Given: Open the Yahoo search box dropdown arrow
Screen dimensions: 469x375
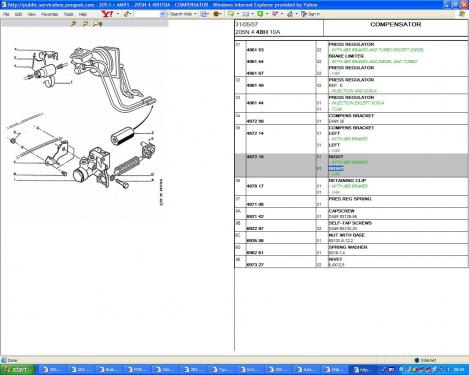Looking at the screenshot, I should [x=162, y=14].
